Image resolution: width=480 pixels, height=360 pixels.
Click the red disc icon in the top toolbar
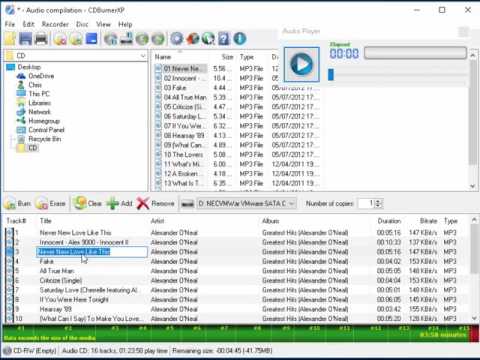point(193,39)
